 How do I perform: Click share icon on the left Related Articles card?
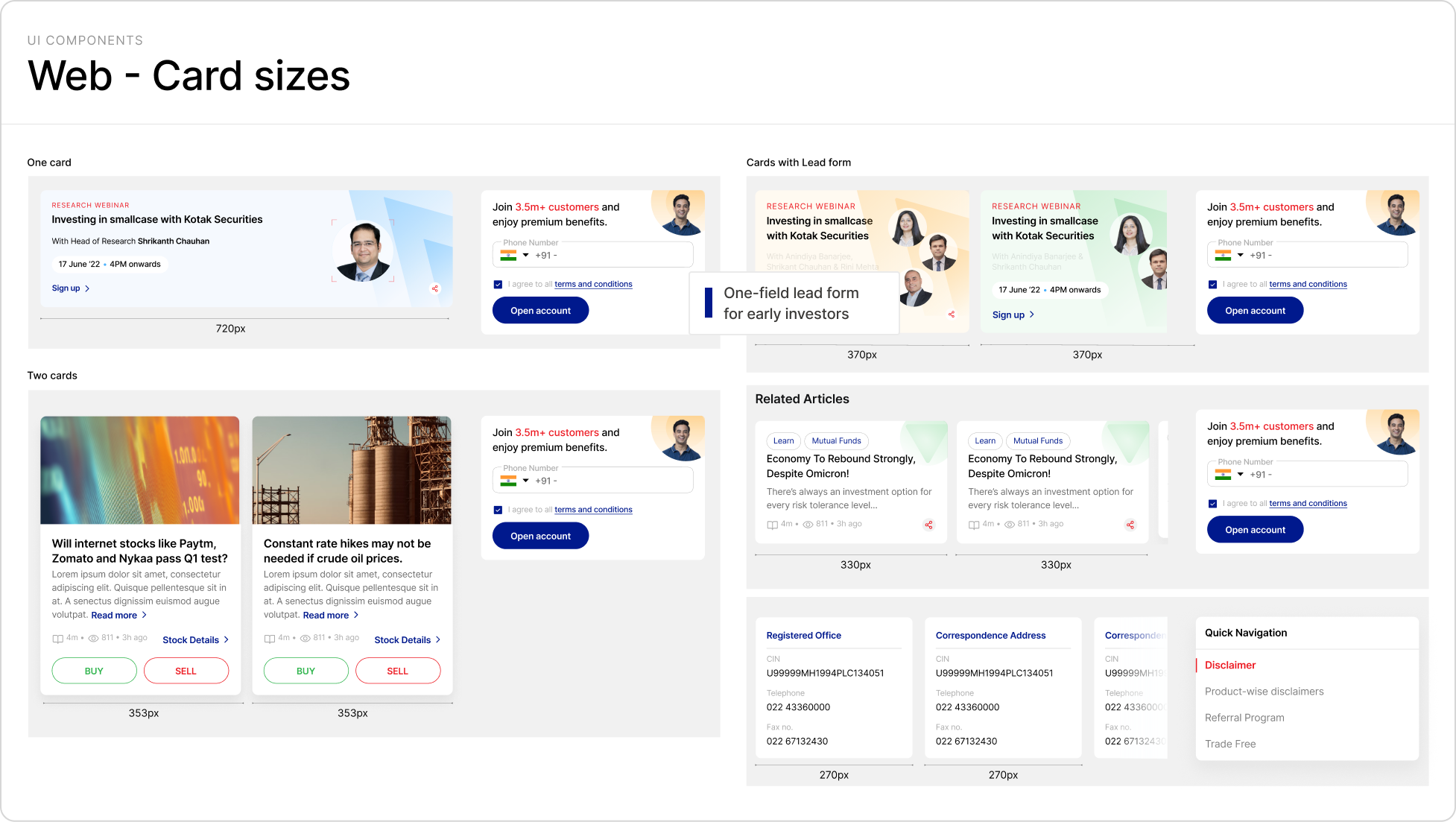click(928, 525)
